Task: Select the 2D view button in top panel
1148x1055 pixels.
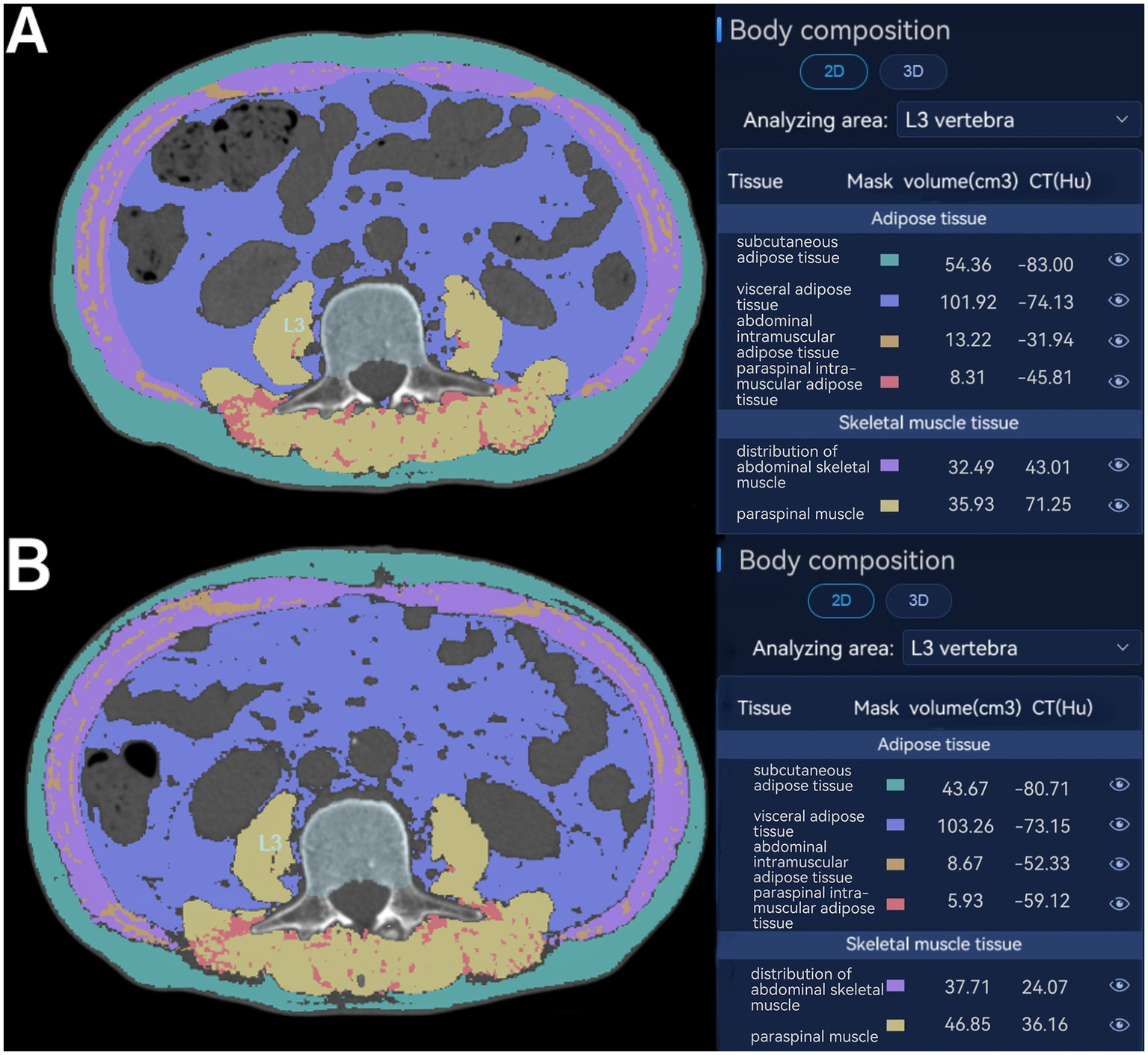Action: tap(833, 72)
